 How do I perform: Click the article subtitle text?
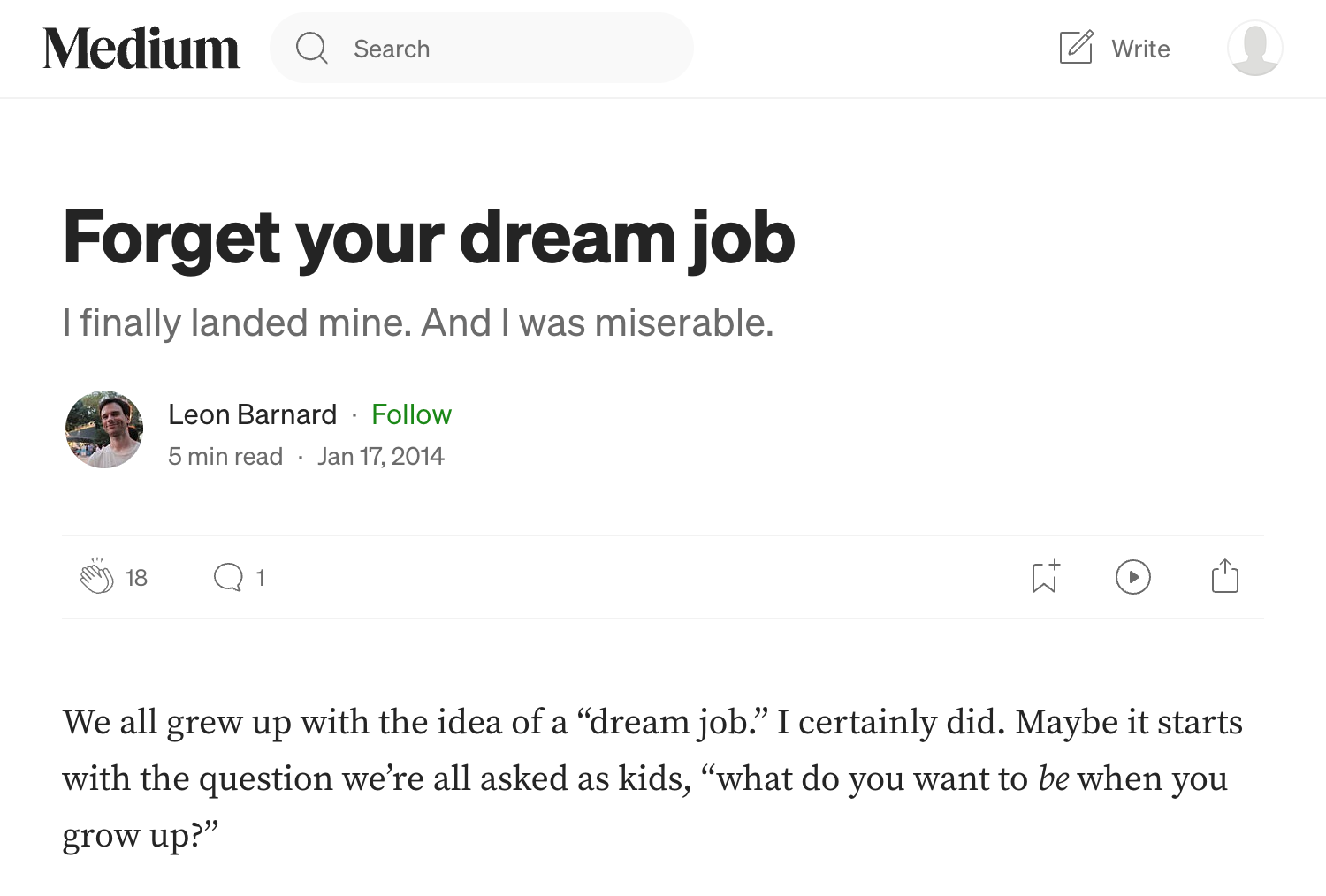click(x=418, y=323)
